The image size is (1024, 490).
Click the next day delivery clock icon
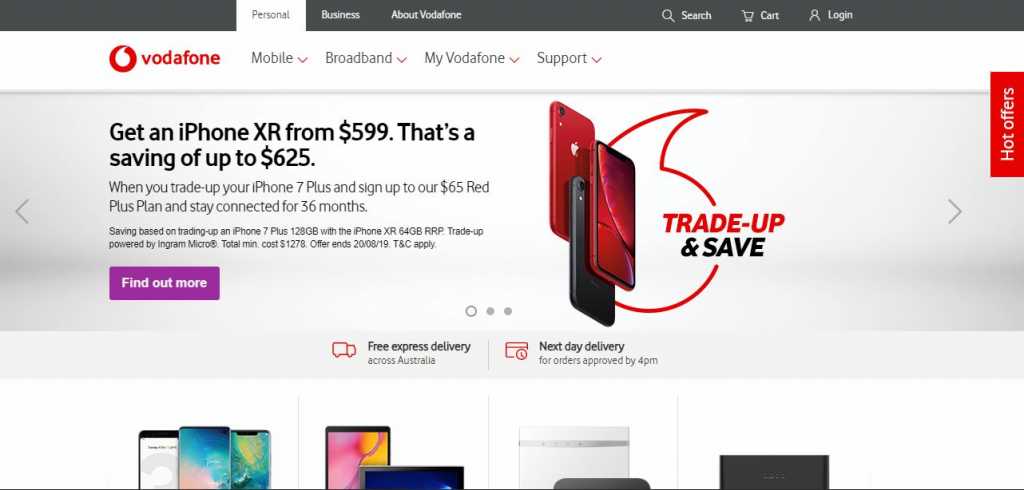(517, 350)
